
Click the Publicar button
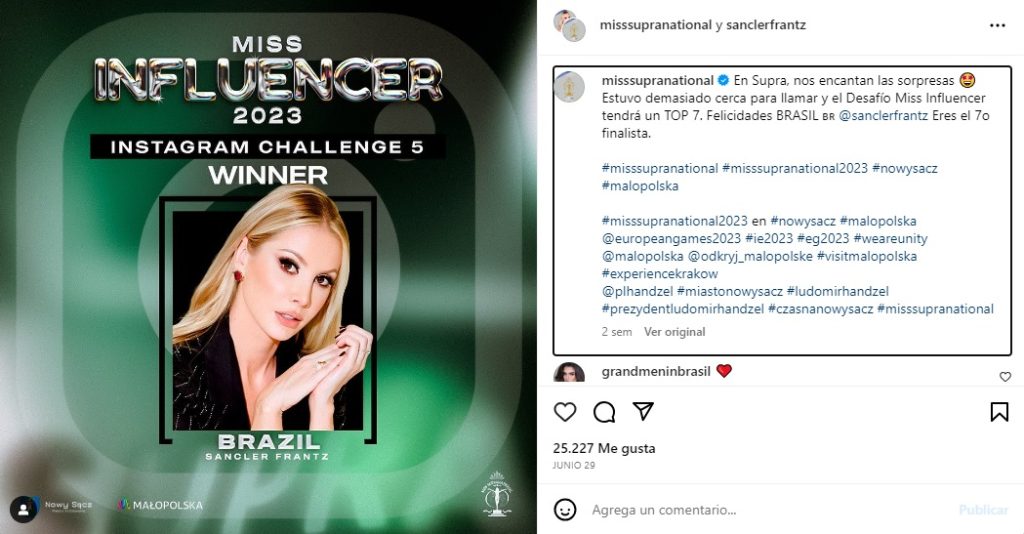tap(984, 510)
